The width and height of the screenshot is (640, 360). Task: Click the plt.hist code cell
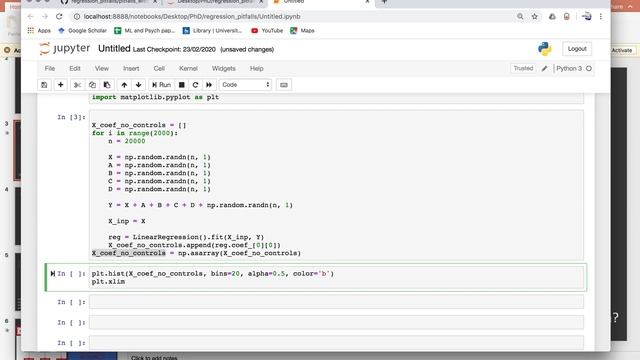pos(337,278)
